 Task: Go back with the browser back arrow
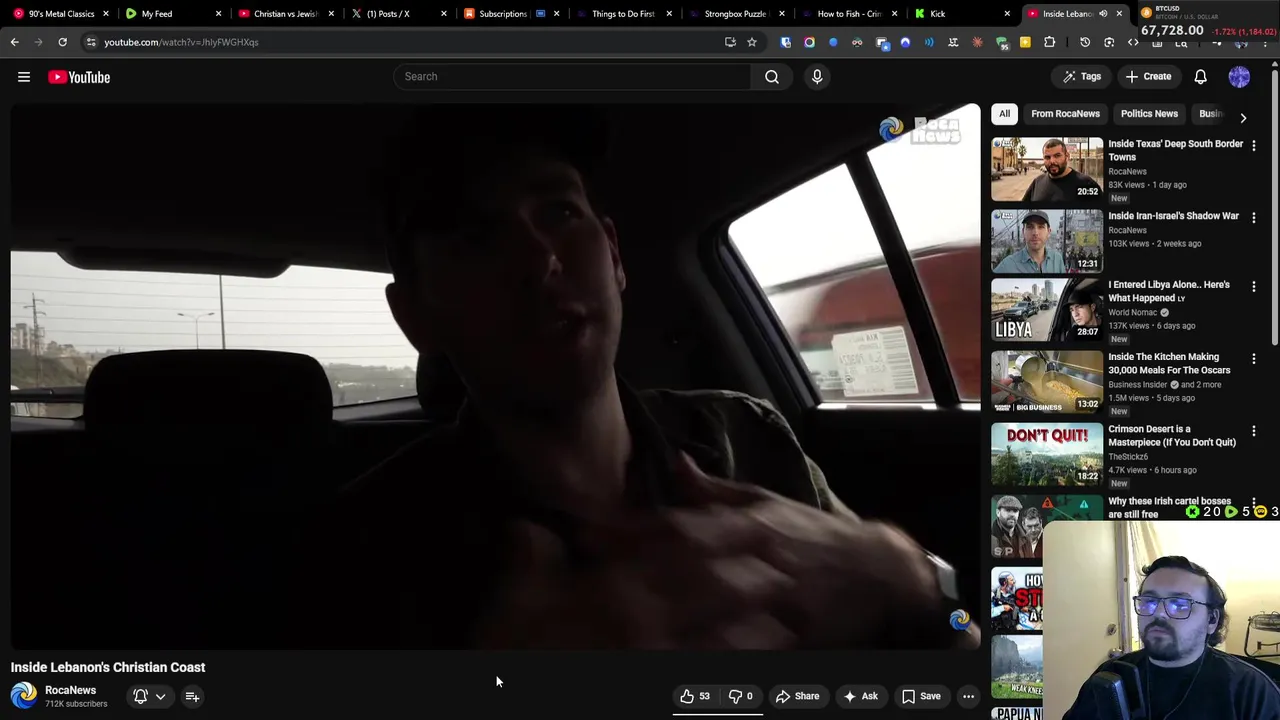pos(14,42)
